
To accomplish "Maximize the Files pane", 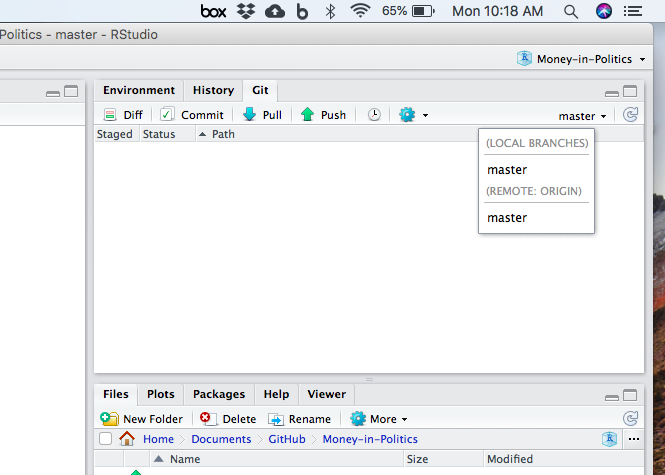I will coord(630,395).
